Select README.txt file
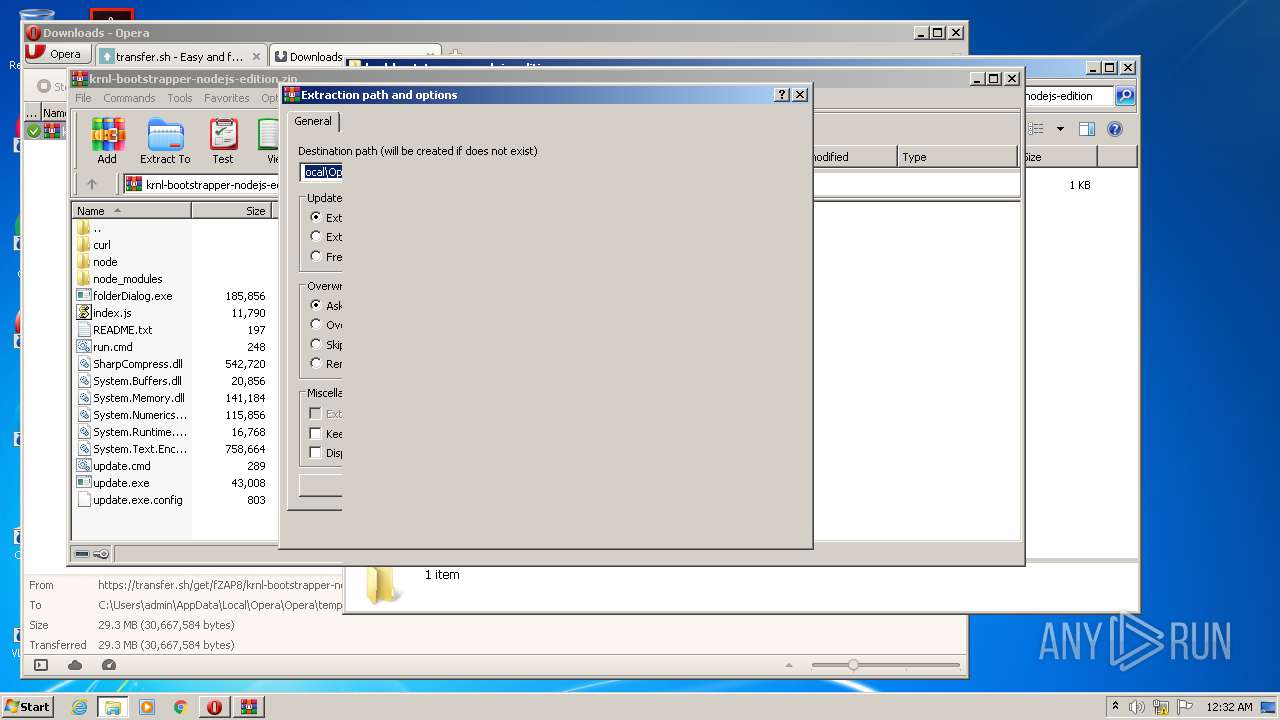The image size is (1280, 720). tap(122, 330)
